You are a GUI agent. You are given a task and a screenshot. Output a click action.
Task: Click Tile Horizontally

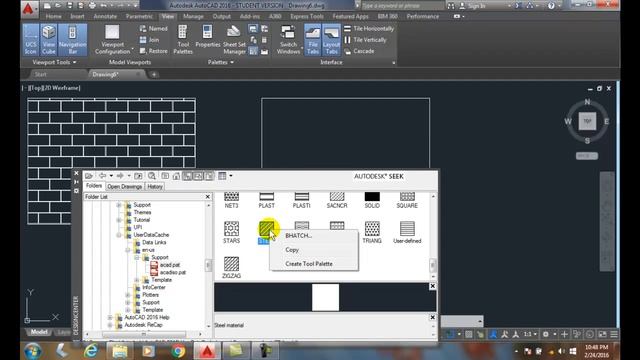click(x=369, y=29)
